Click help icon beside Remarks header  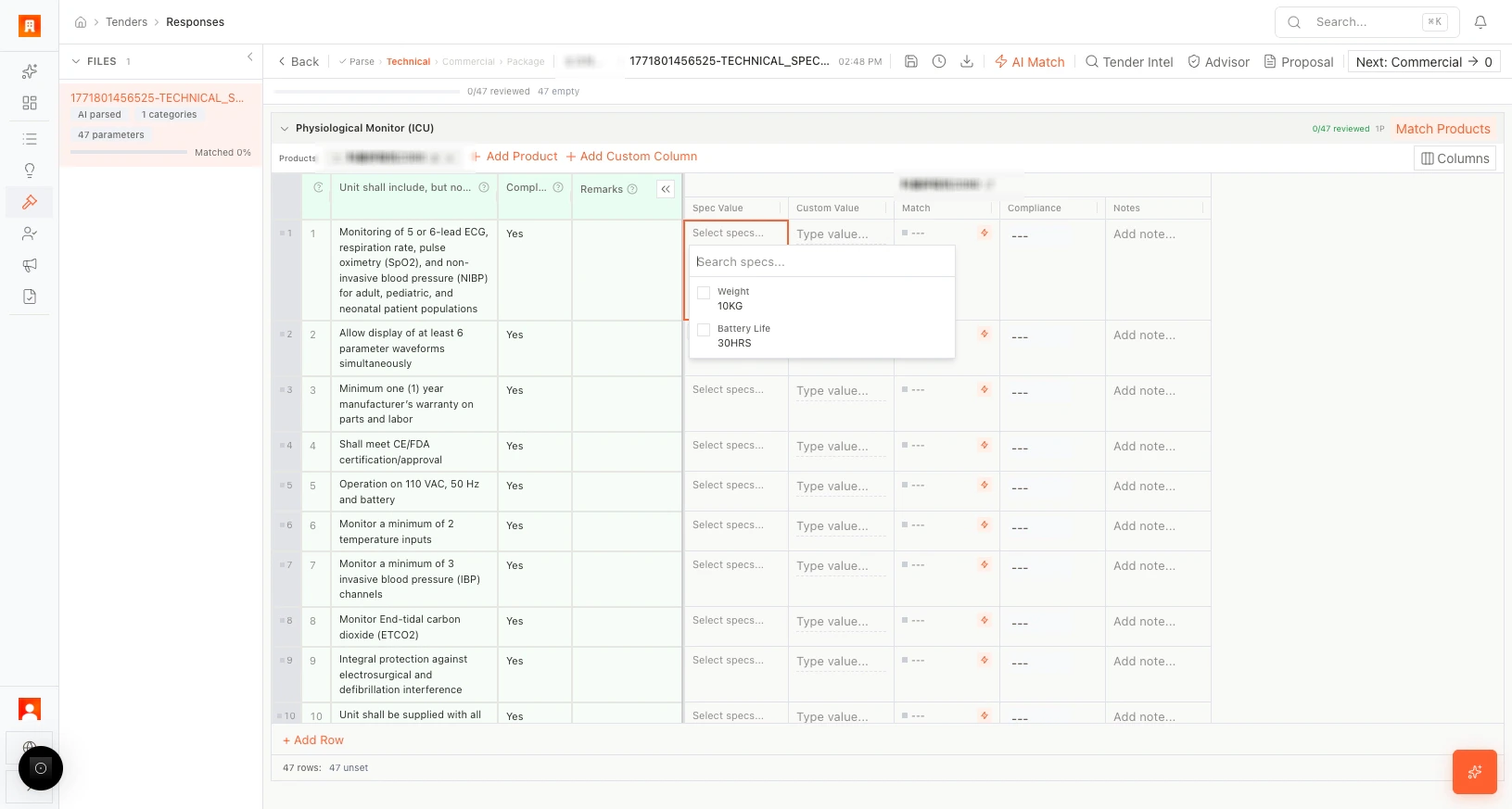point(632,189)
